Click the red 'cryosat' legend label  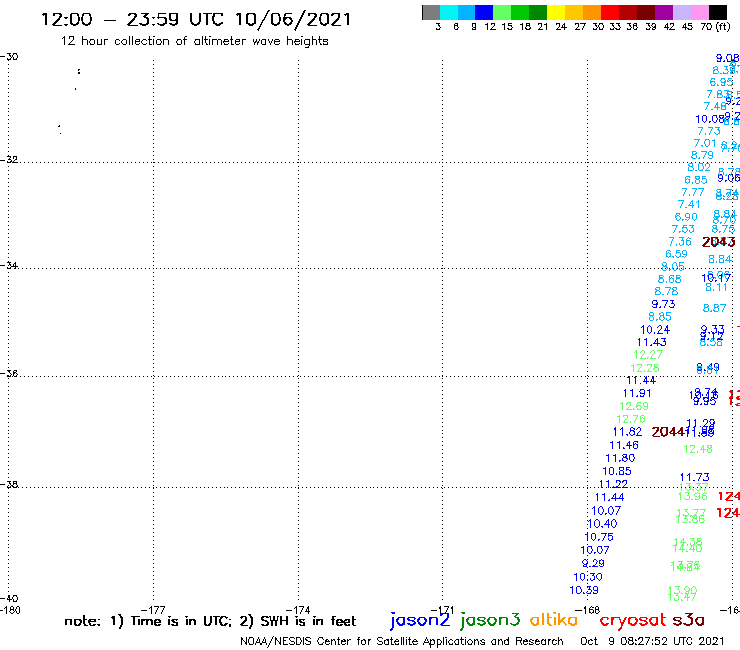632,620
